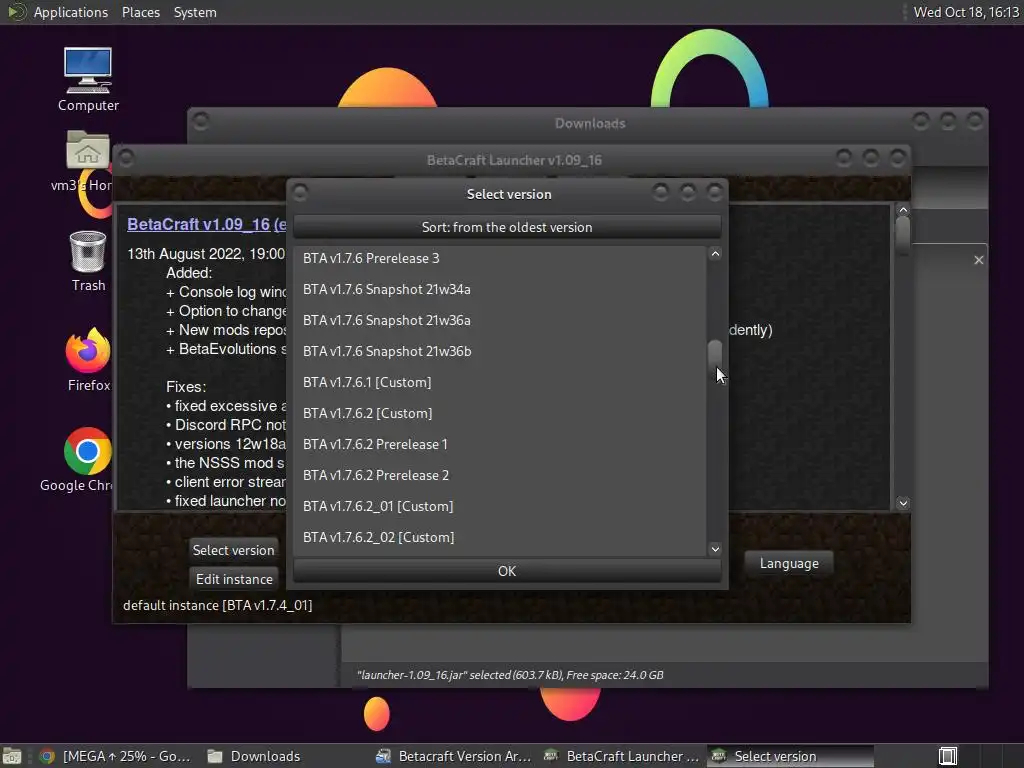Click the changelog scrollbar thumb in launcher
1024x768 pixels.
(x=903, y=236)
